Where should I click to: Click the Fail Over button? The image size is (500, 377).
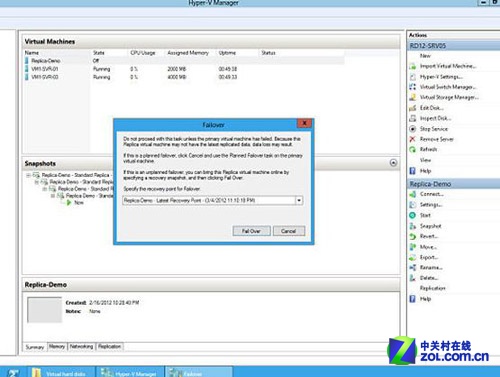pos(251,231)
